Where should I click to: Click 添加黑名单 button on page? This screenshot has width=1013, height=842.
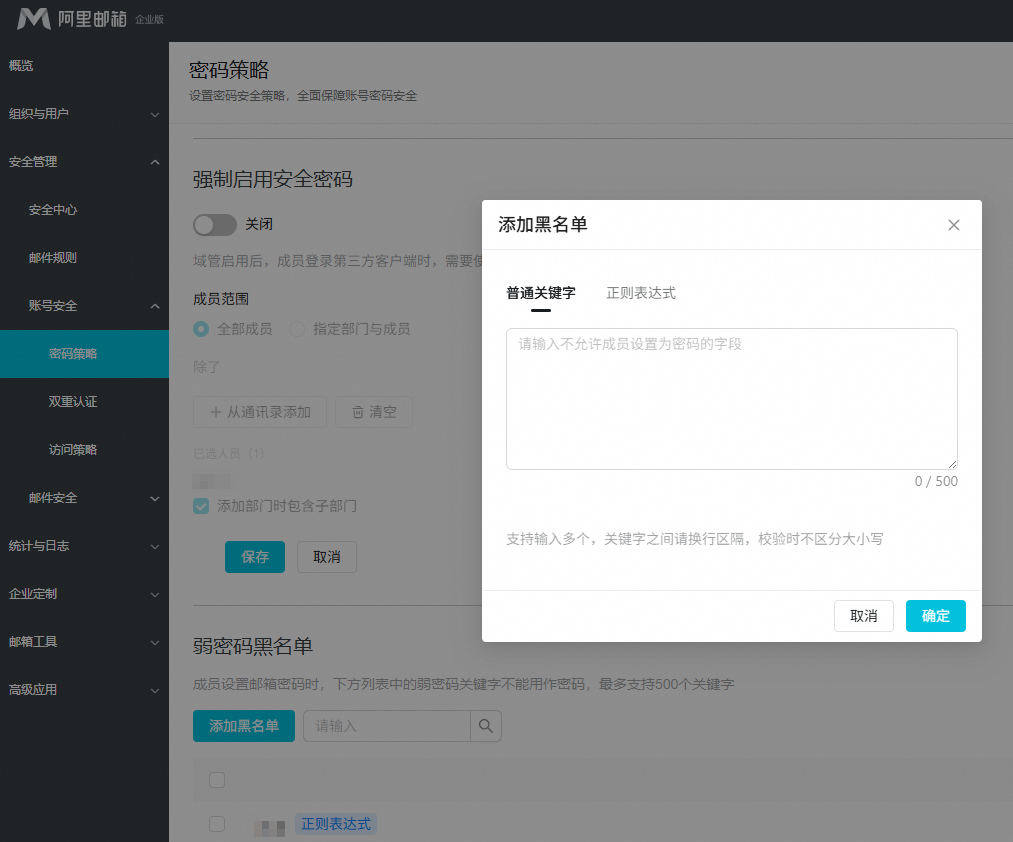244,726
